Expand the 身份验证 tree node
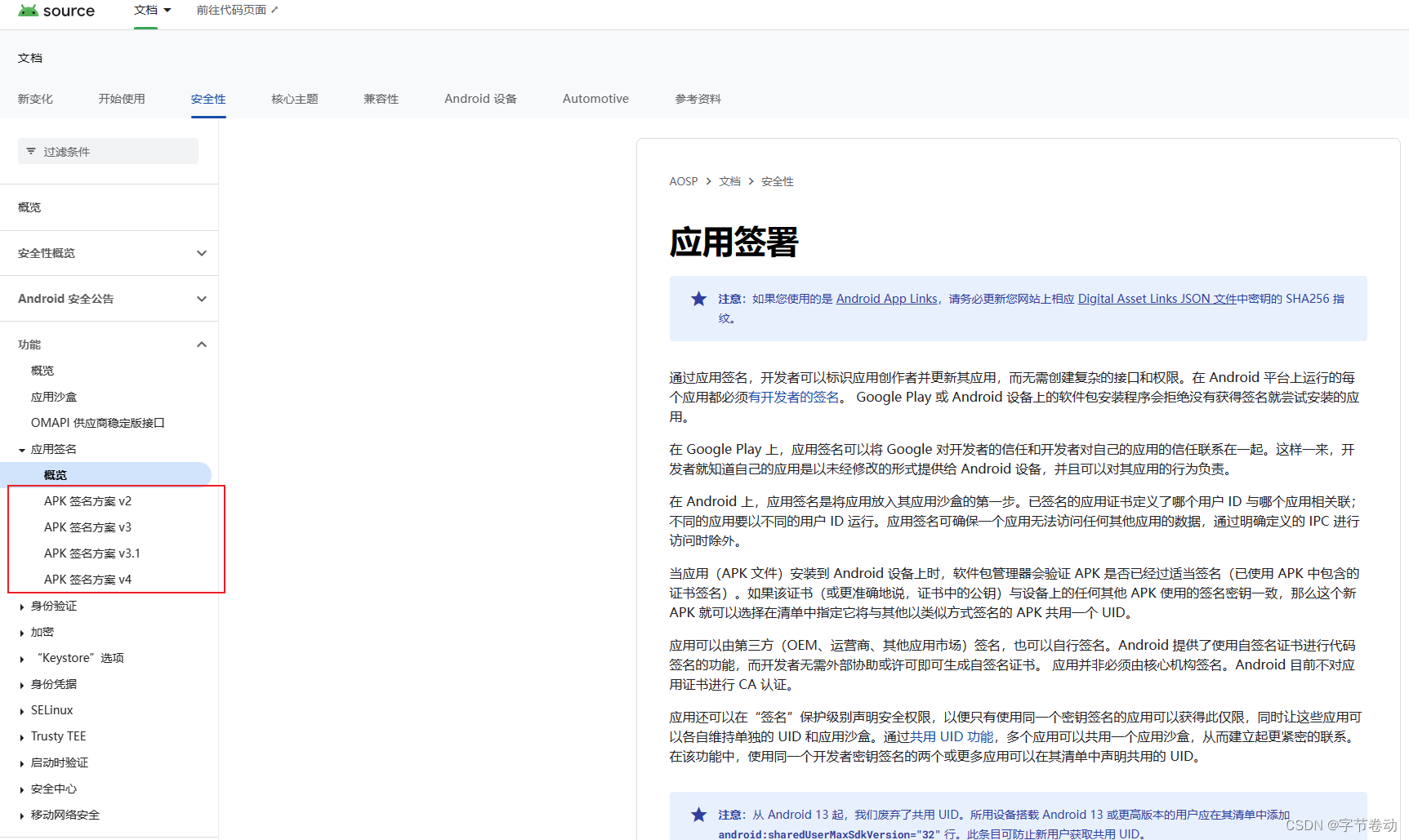This screenshot has height=840, width=1409. pyautogui.click(x=22, y=607)
